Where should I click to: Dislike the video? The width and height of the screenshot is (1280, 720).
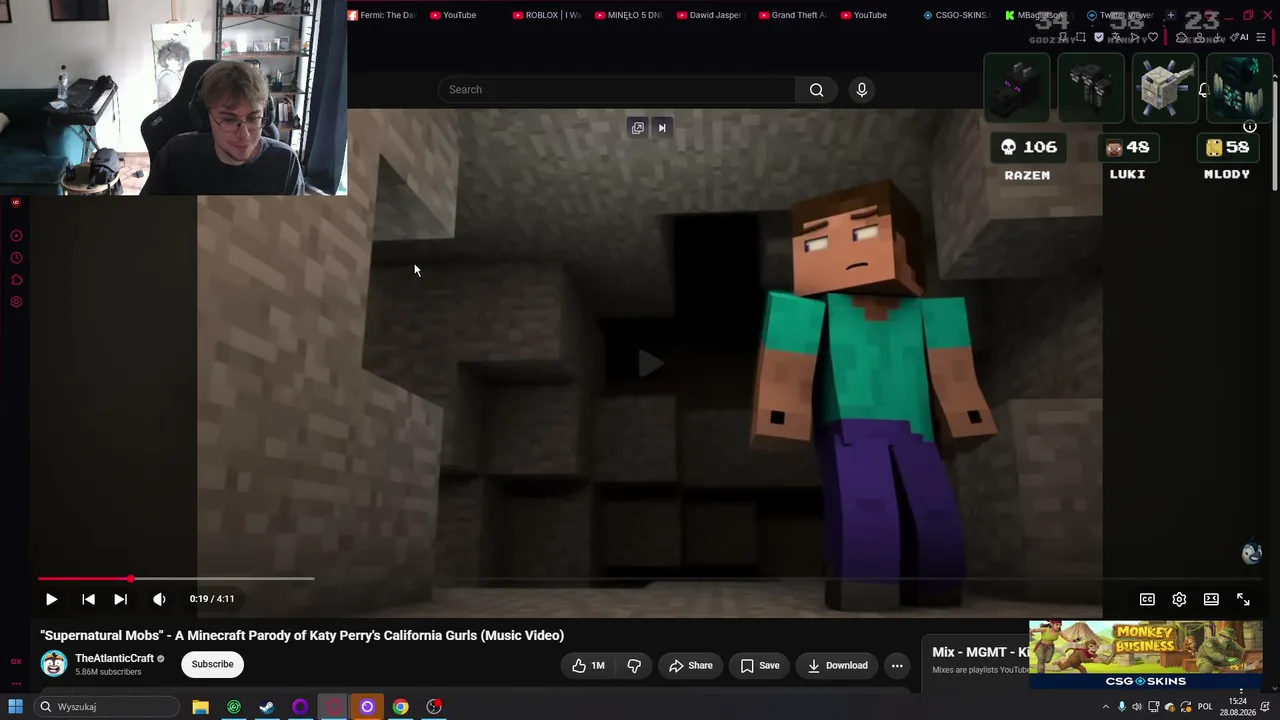point(634,665)
